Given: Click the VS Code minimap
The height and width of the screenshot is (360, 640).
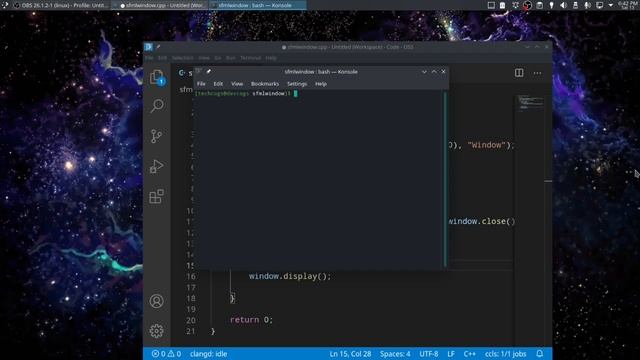Looking at the screenshot, I should [531, 102].
